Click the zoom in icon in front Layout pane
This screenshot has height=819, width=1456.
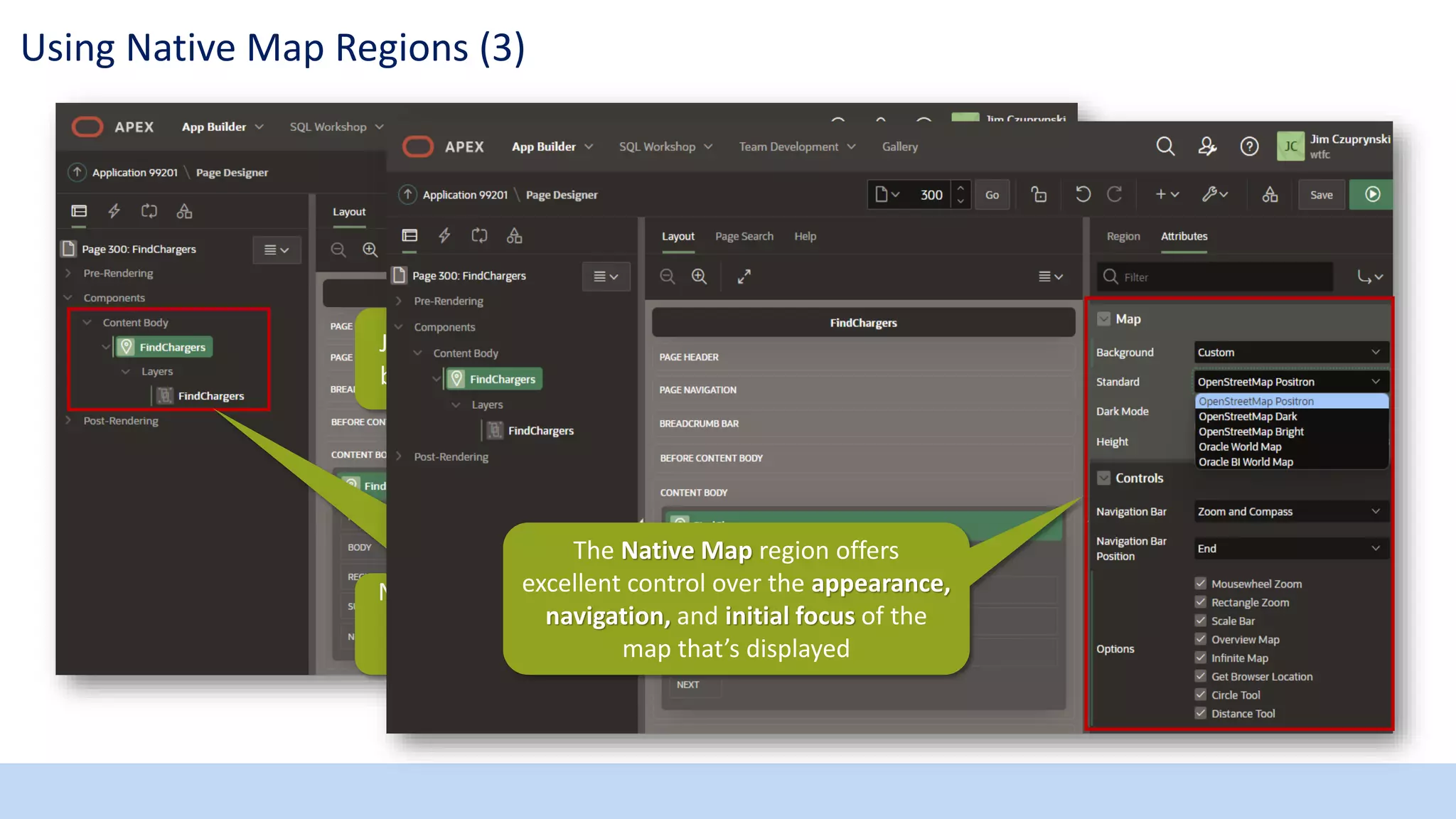[x=700, y=277]
